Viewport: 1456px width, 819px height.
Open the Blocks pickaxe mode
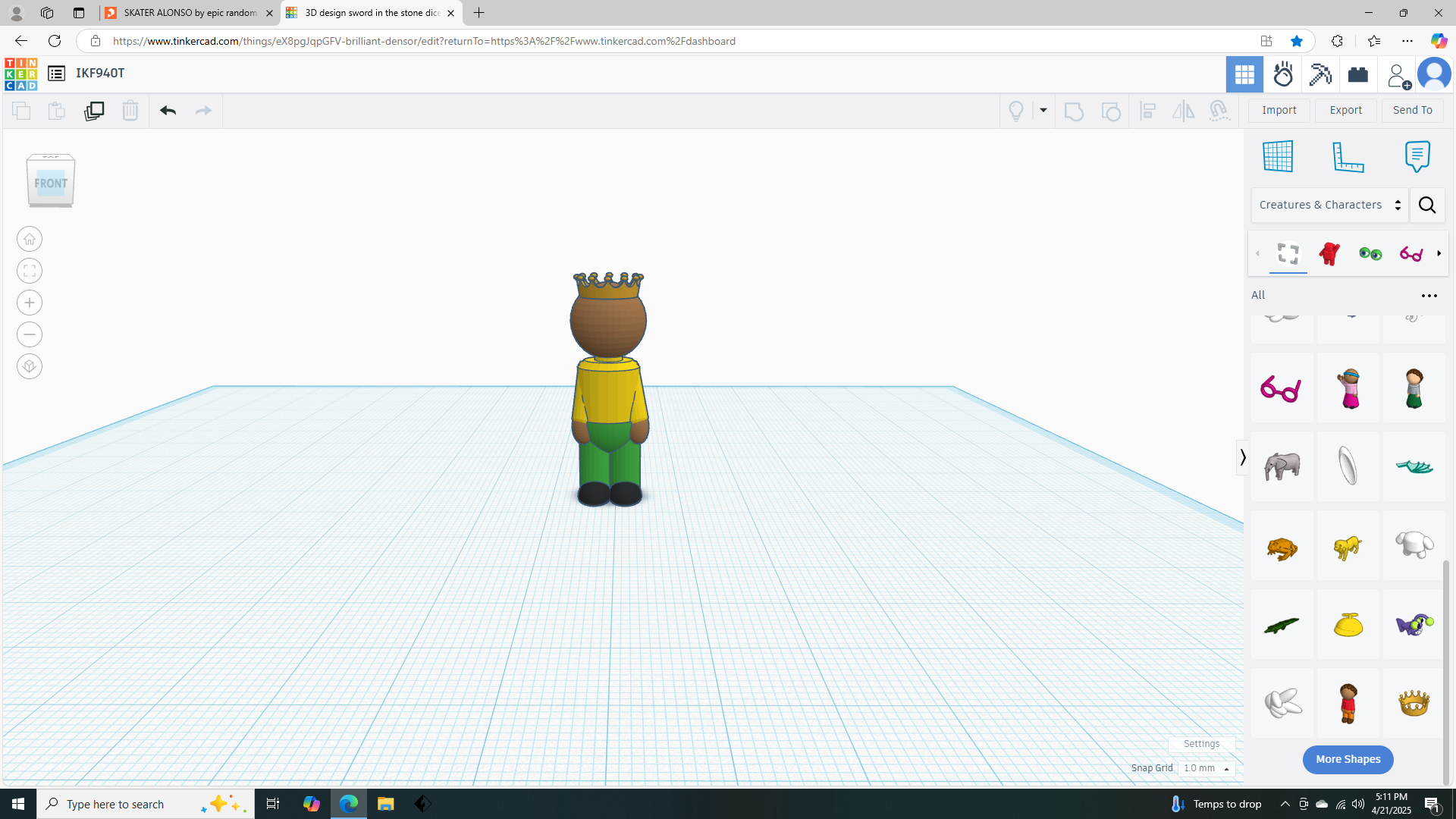pos(1320,74)
